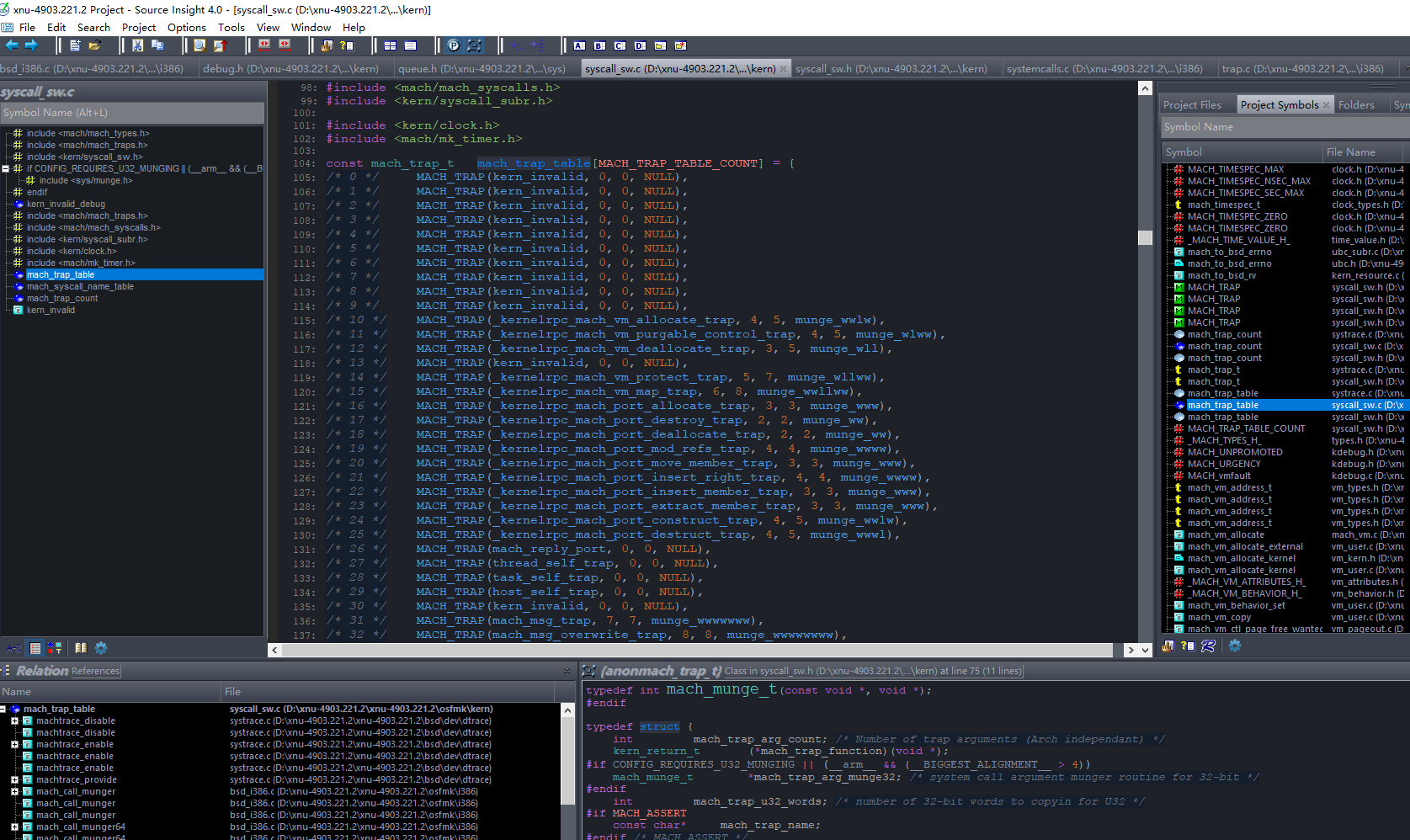
Task: Expand the first mach_call_munger64 node
Action: point(14,827)
